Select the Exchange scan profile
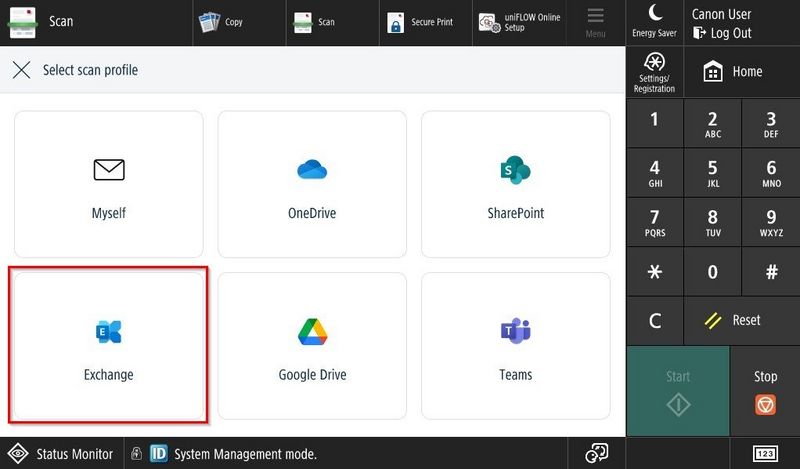800x469 pixels. pyautogui.click(x=108, y=345)
